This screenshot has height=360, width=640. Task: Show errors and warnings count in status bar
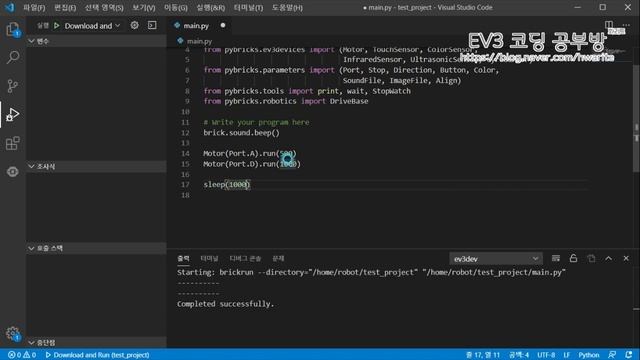click(22, 355)
